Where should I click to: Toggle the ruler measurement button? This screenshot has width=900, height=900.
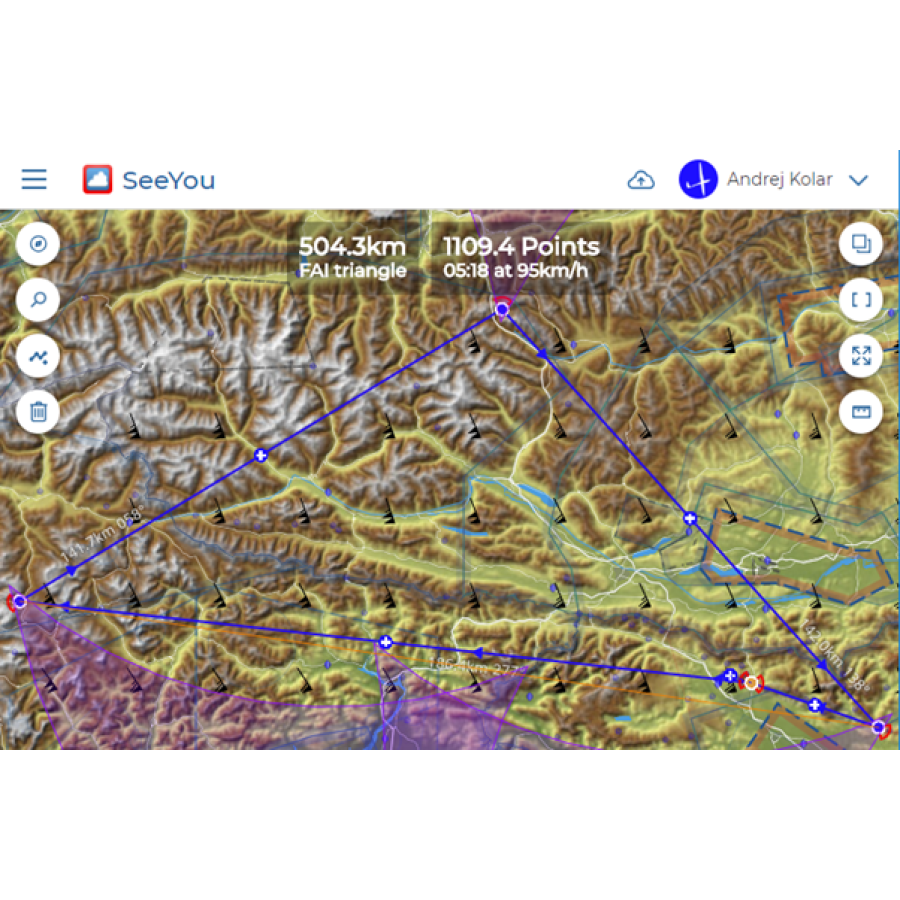pyautogui.click(x=860, y=412)
